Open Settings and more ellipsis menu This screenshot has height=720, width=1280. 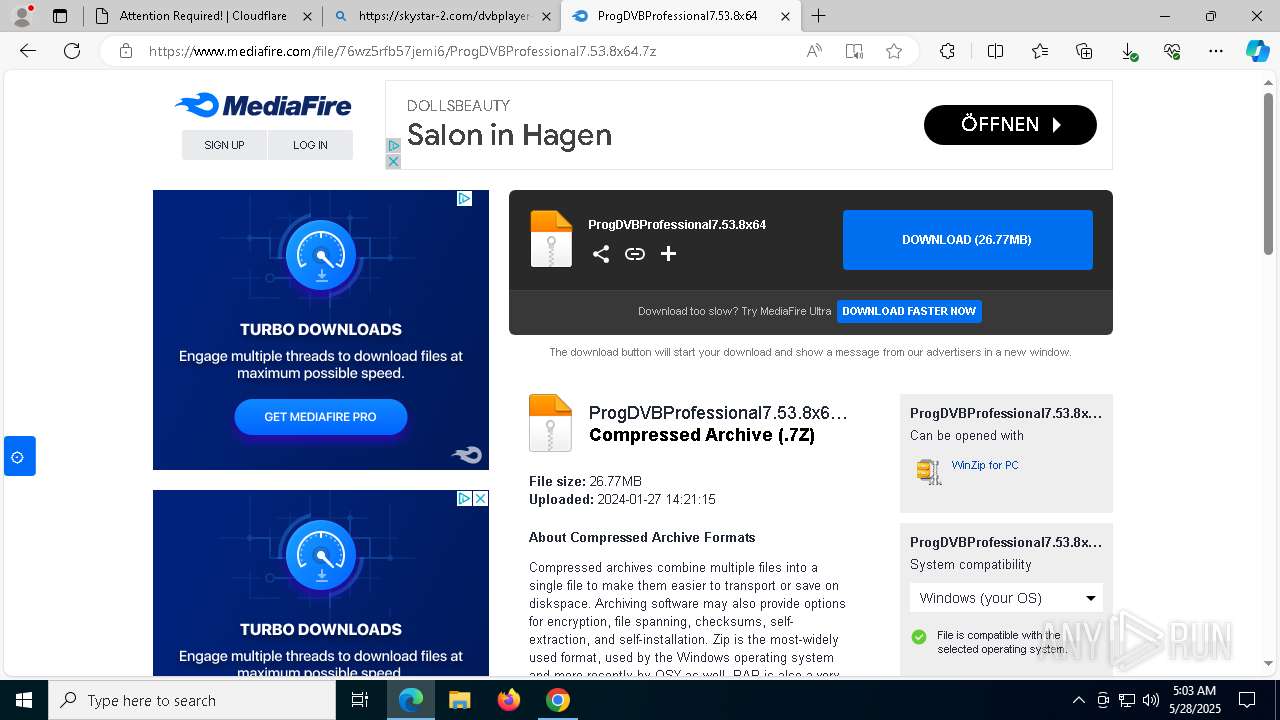point(1216,51)
